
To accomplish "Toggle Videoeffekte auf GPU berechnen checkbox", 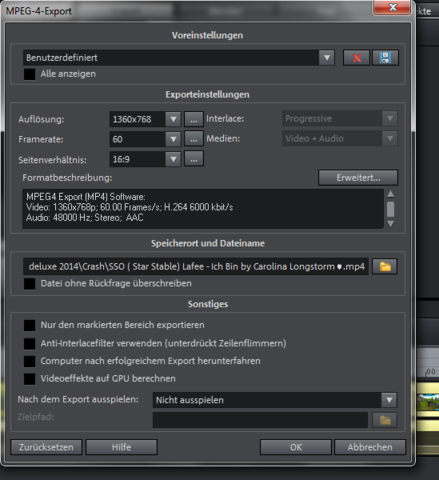I will [29, 379].
